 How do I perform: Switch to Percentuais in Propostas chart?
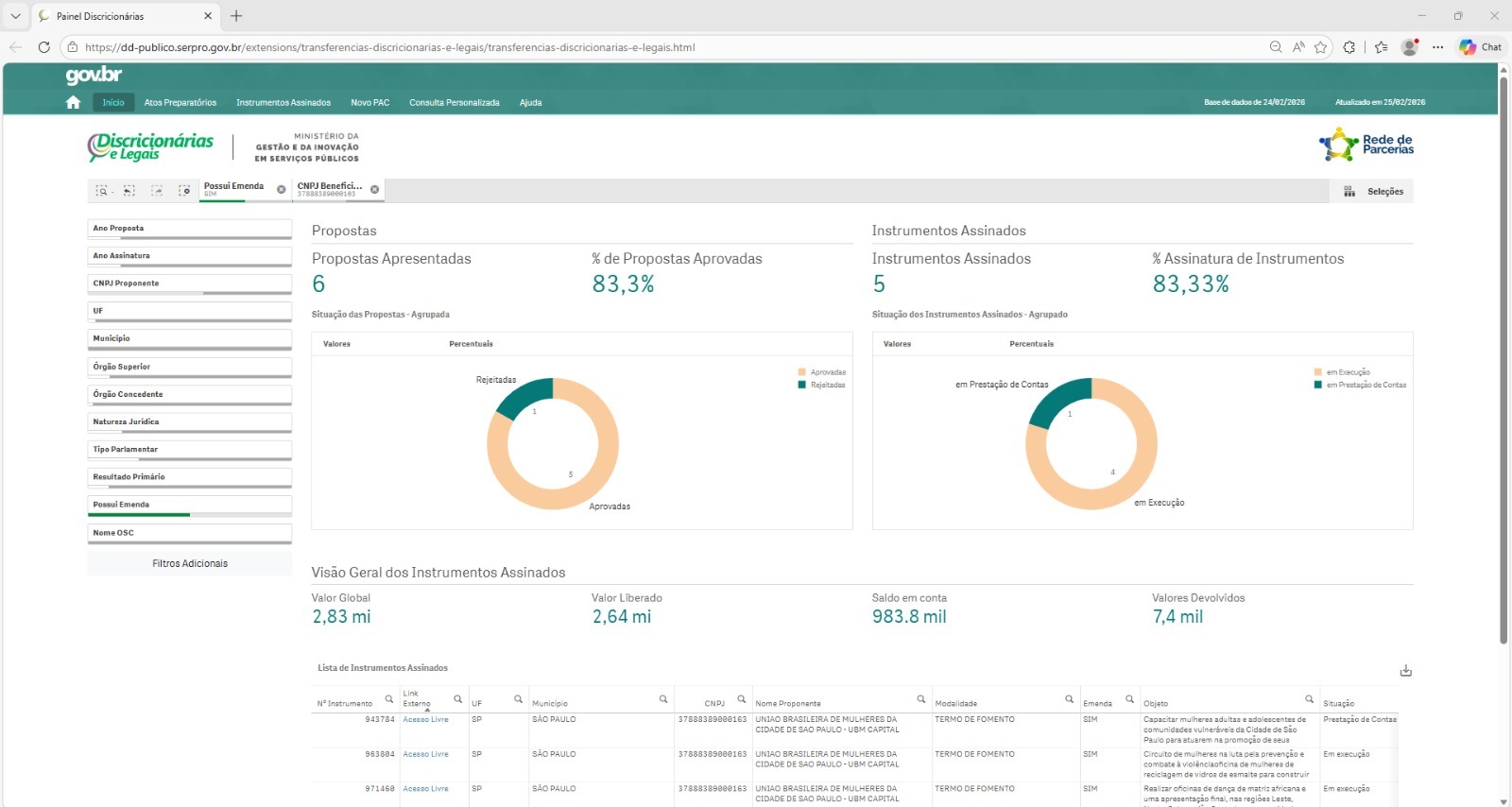click(471, 344)
